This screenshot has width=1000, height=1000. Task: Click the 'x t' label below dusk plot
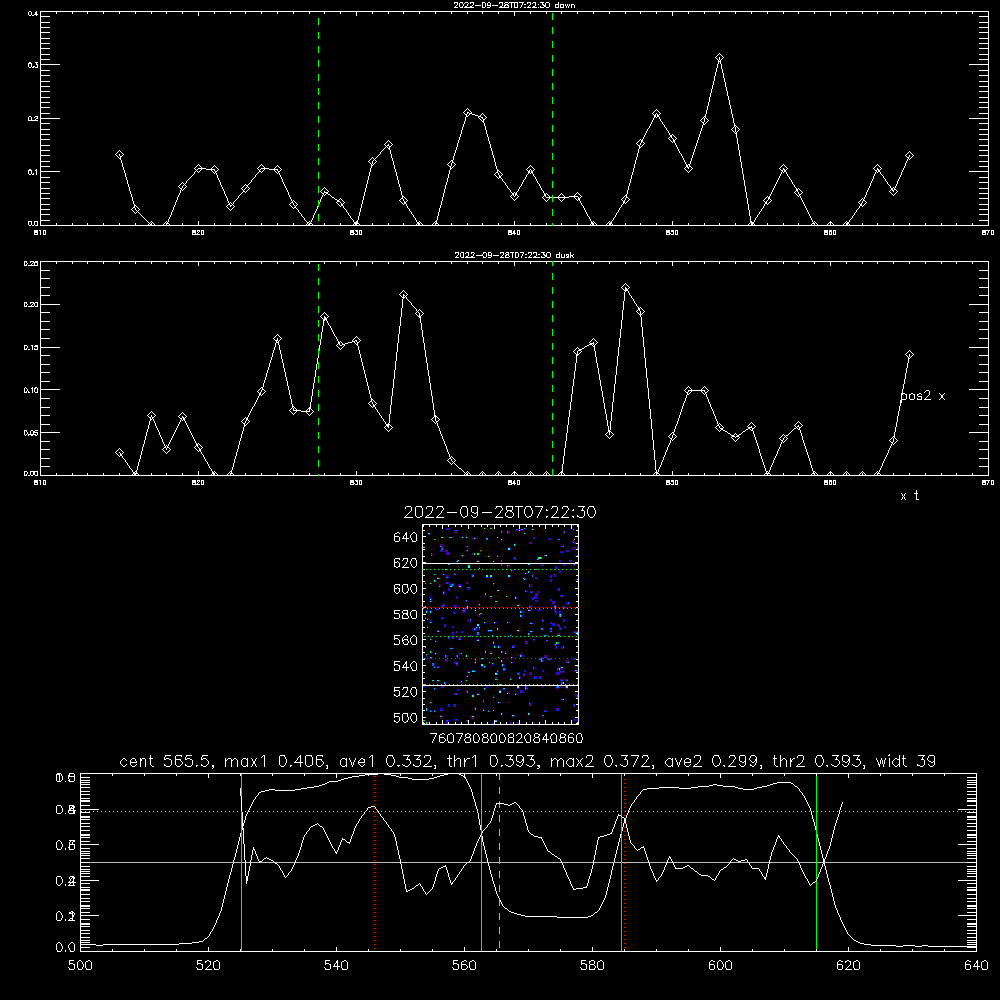[909, 496]
